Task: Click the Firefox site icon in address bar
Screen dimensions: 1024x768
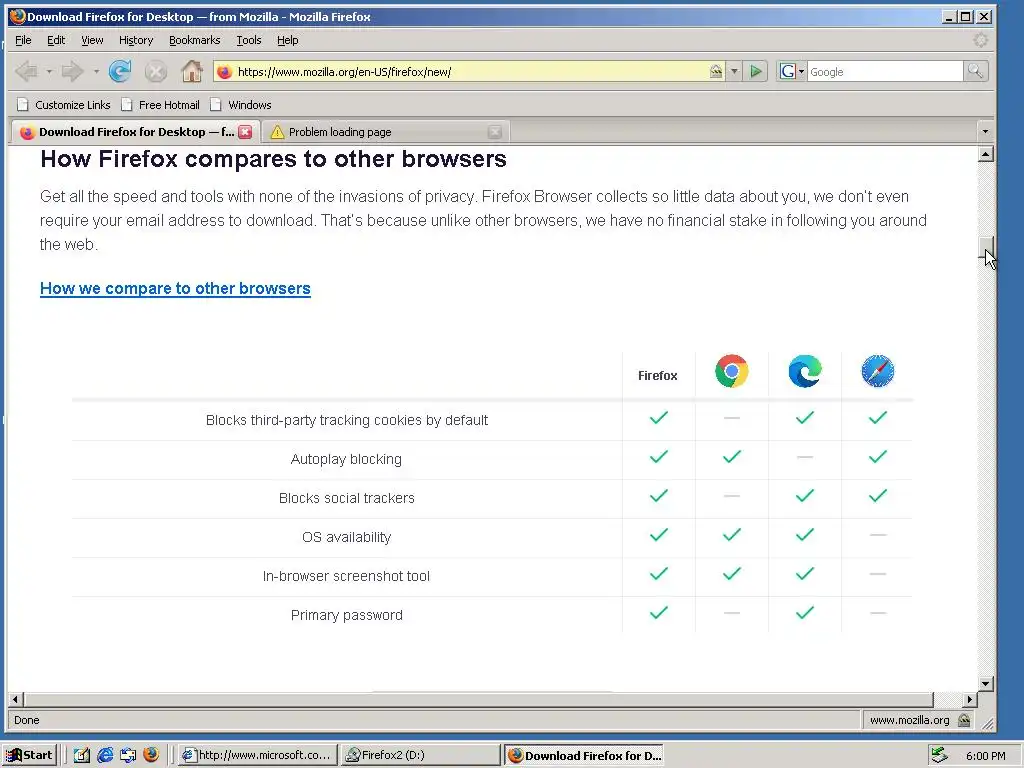Action: [x=224, y=72]
